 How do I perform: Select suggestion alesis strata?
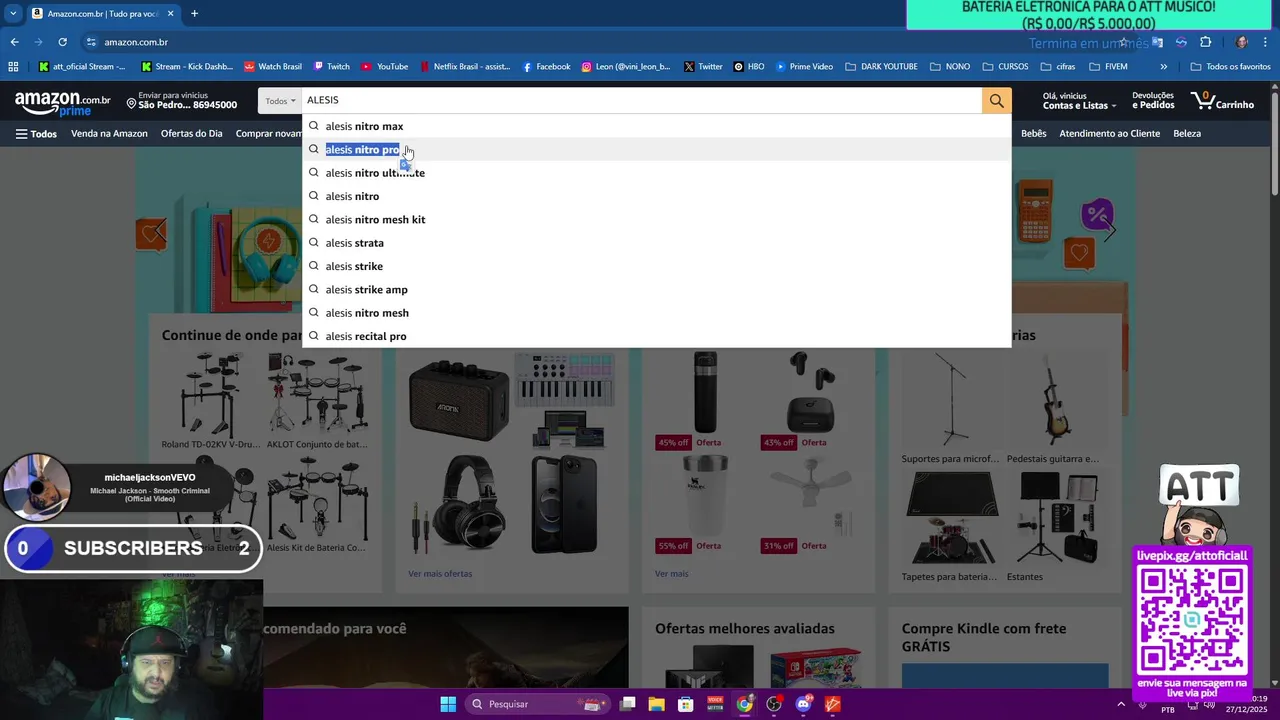coord(657,243)
